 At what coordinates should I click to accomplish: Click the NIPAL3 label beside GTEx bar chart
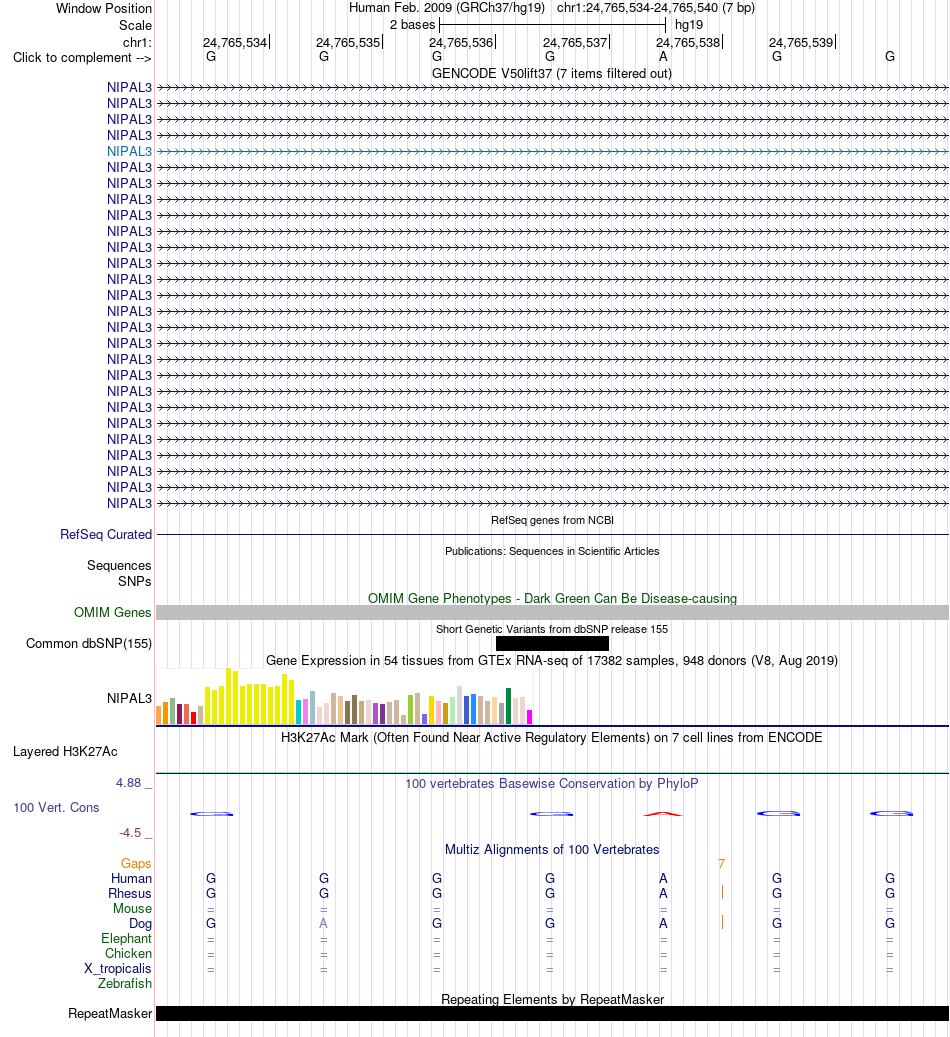coord(129,698)
